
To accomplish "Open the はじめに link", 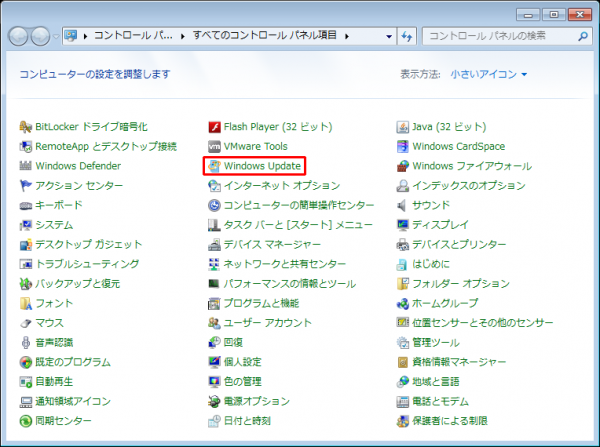I will pyautogui.click(x=430, y=264).
